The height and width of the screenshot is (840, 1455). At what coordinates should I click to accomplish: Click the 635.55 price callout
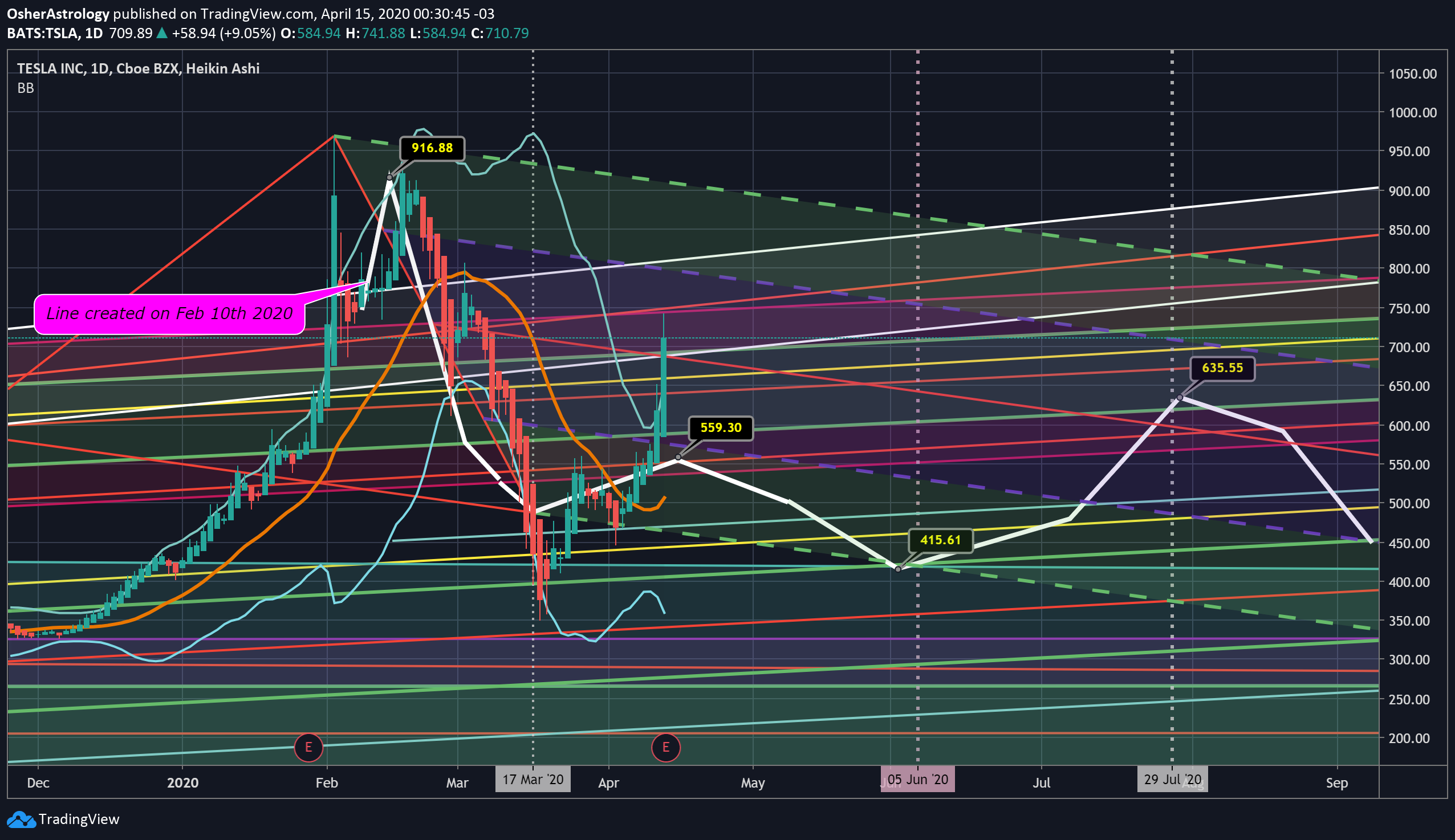point(1222,368)
